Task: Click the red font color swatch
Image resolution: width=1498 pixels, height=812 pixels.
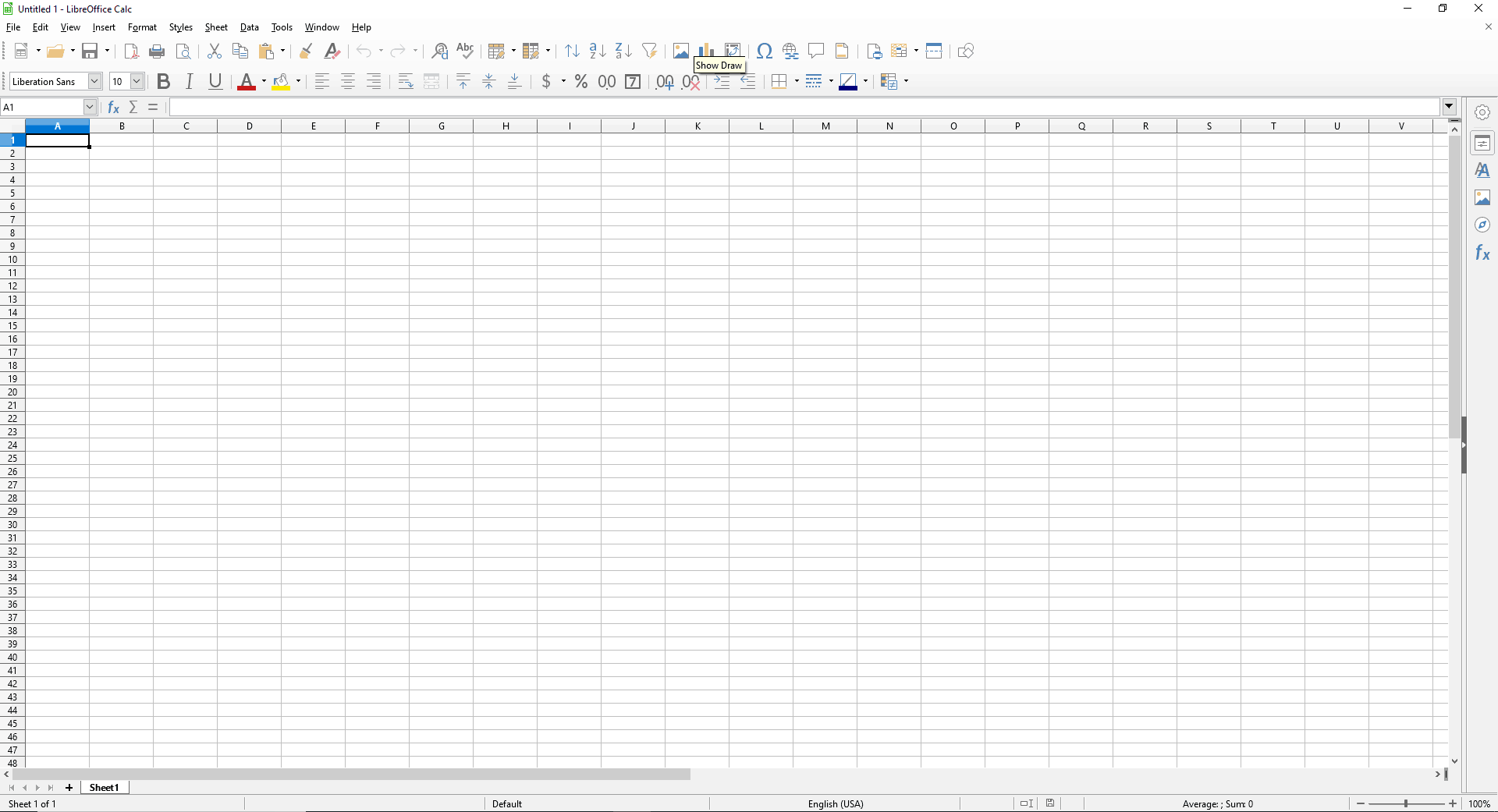Action: click(x=247, y=81)
